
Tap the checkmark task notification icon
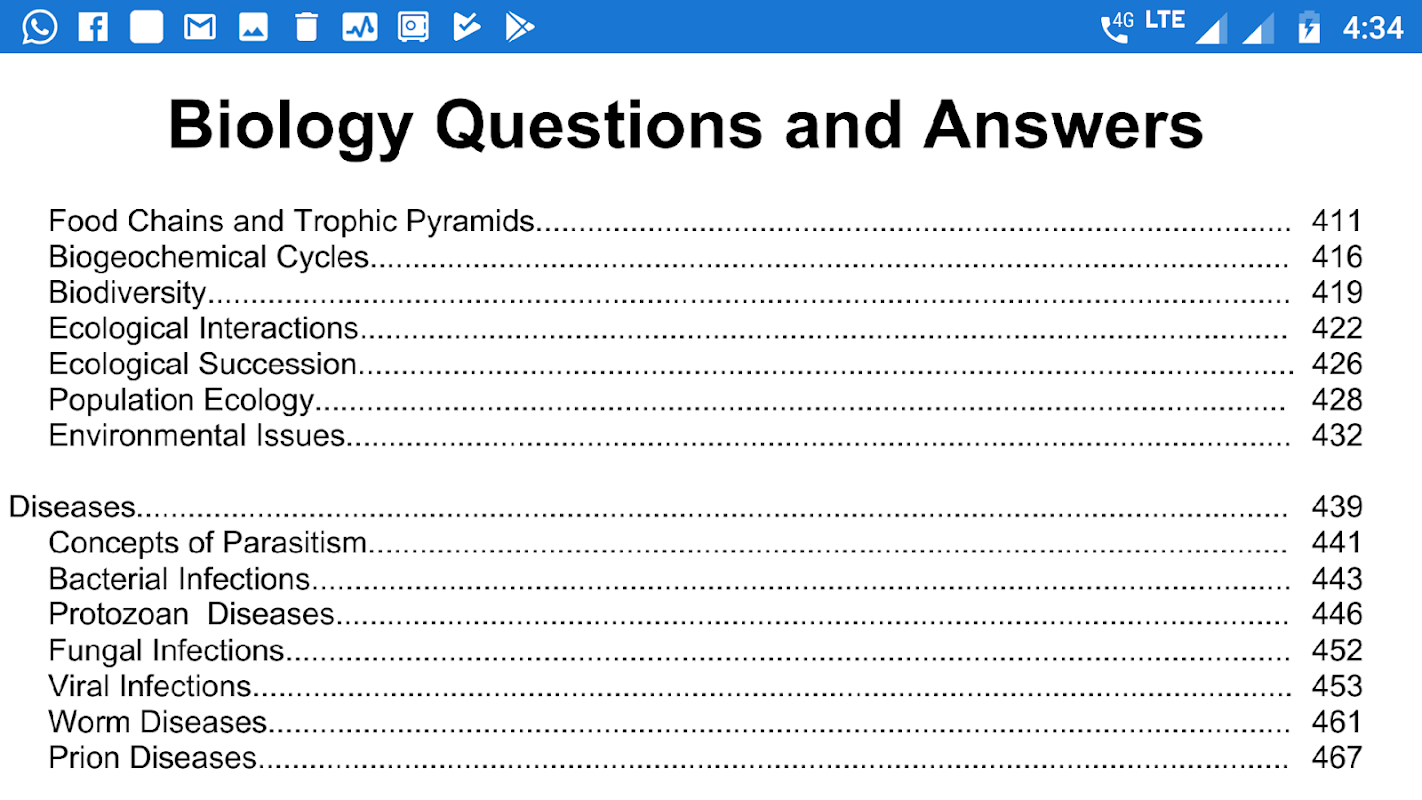(x=466, y=27)
